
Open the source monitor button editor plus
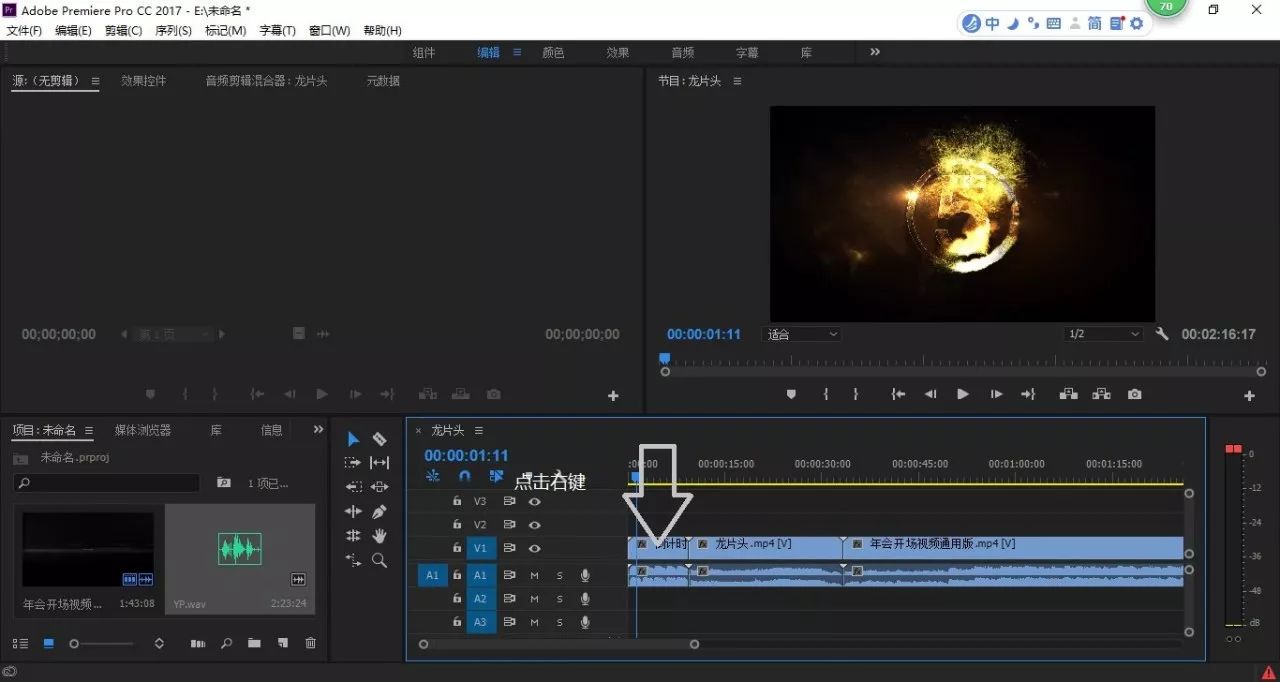pyautogui.click(x=614, y=396)
